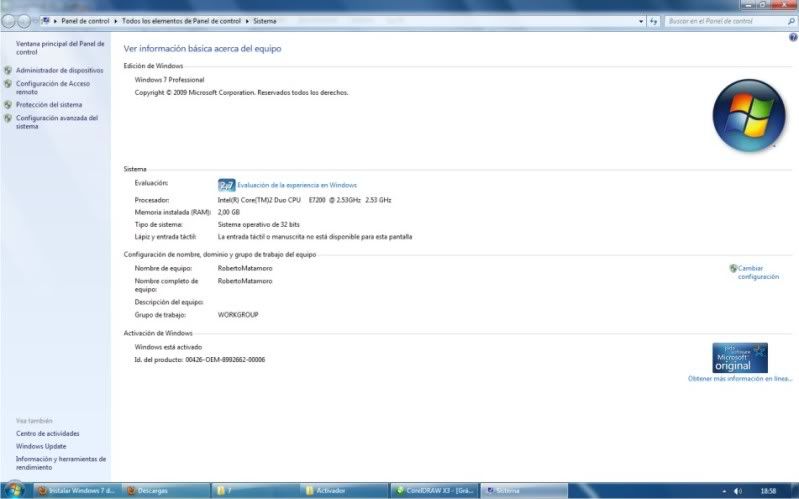Image resolution: width=799 pixels, height=499 pixels.
Task: Open Ventana principal del Panel de control
Action: 60,48
